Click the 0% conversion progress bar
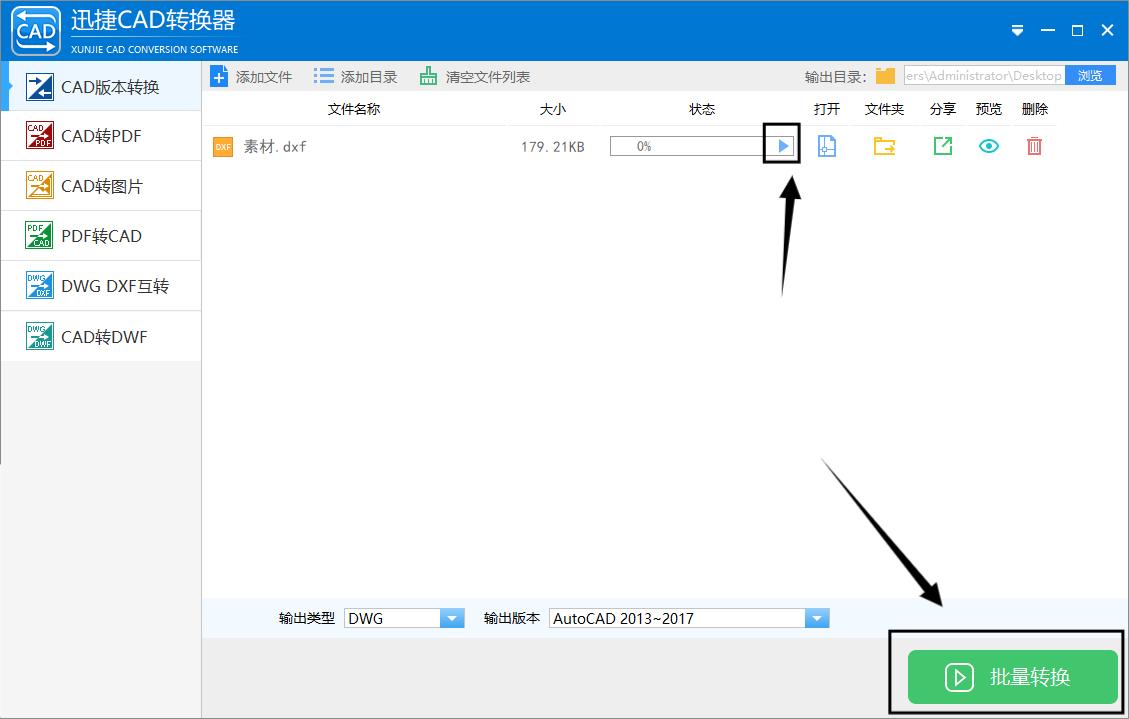The width and height of the screenshot is (1129, 719). pos(690,145)
